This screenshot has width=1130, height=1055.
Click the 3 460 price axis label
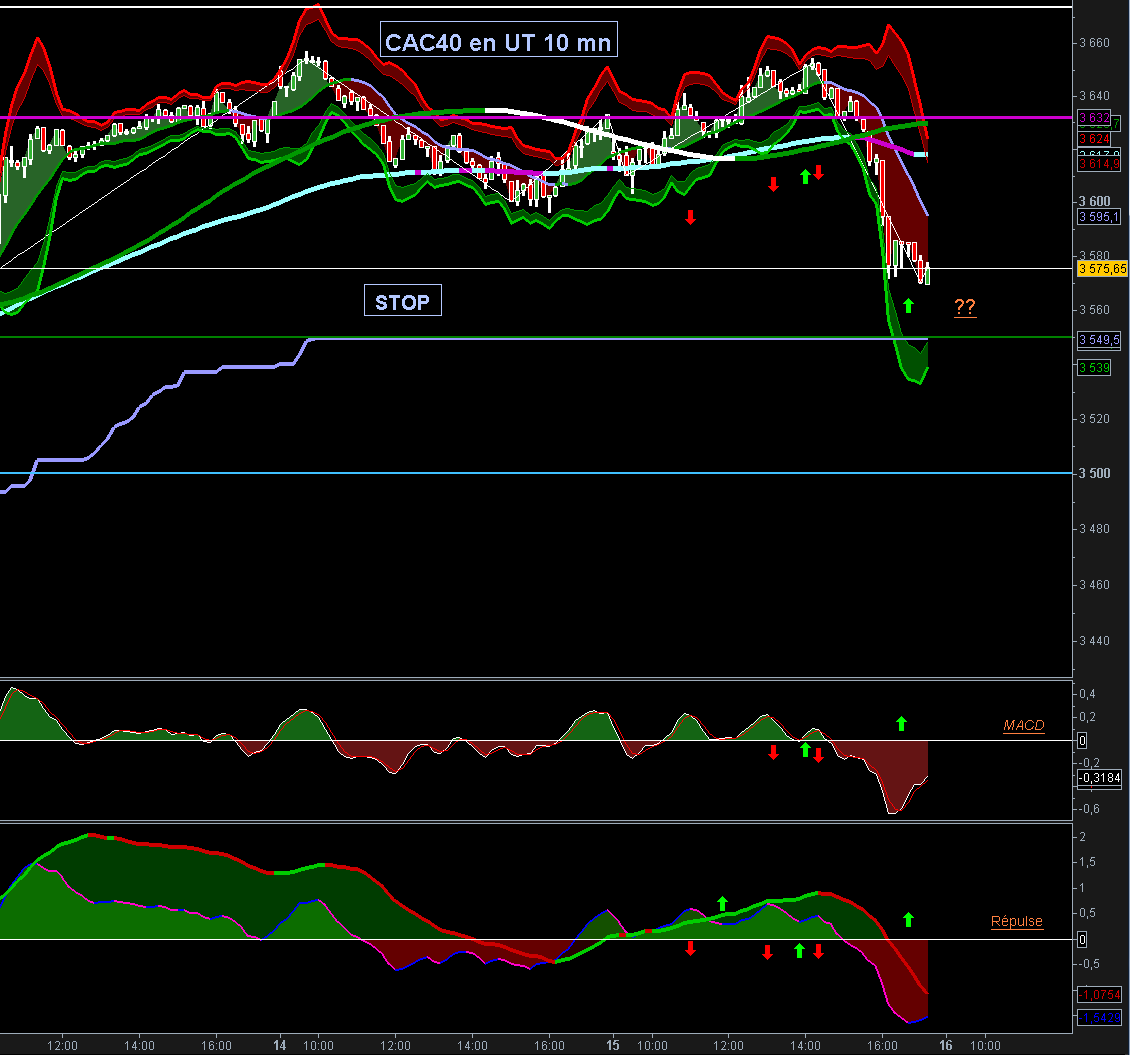click(x=1094, y=584)
